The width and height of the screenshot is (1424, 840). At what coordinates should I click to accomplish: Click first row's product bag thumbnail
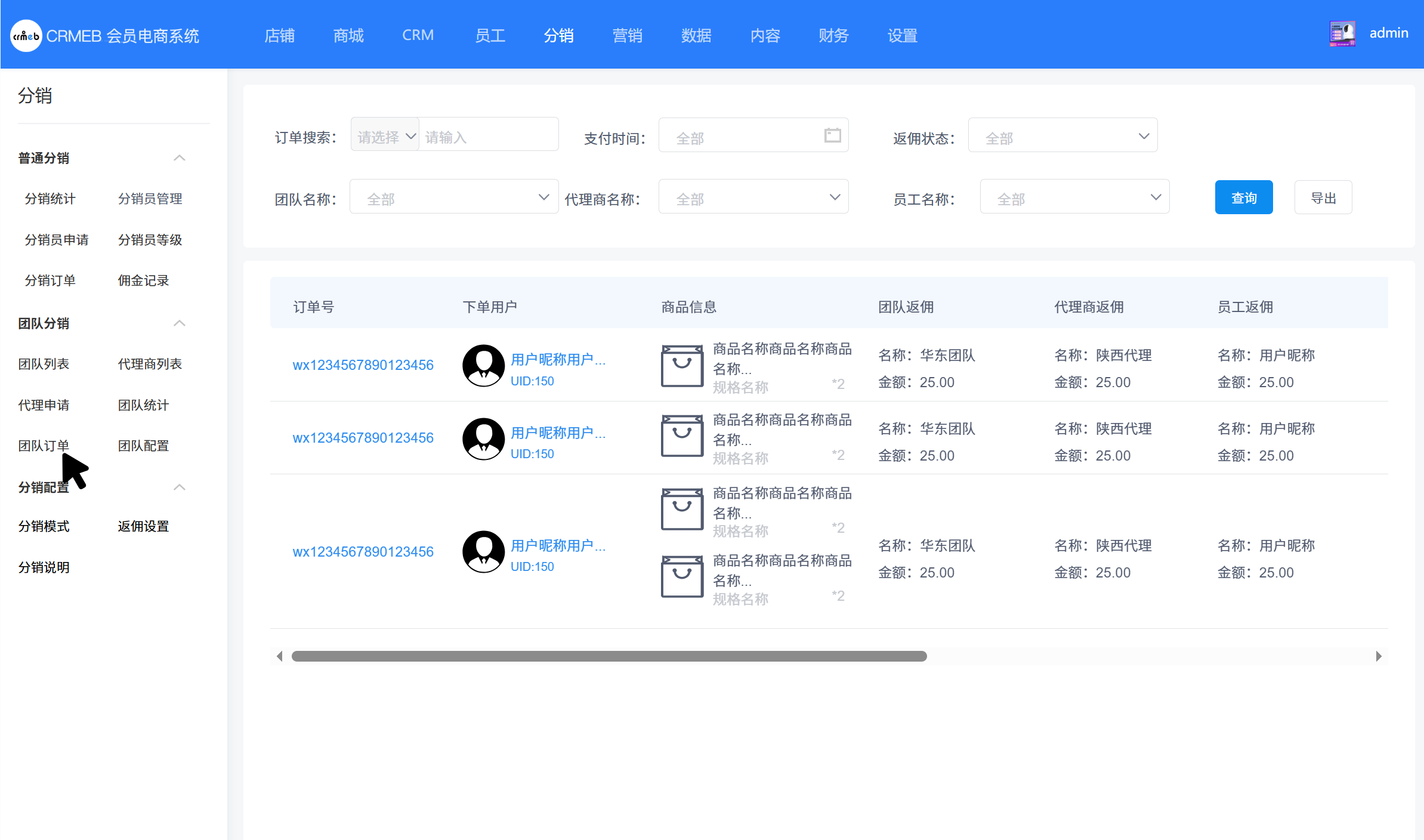[682, 366]
